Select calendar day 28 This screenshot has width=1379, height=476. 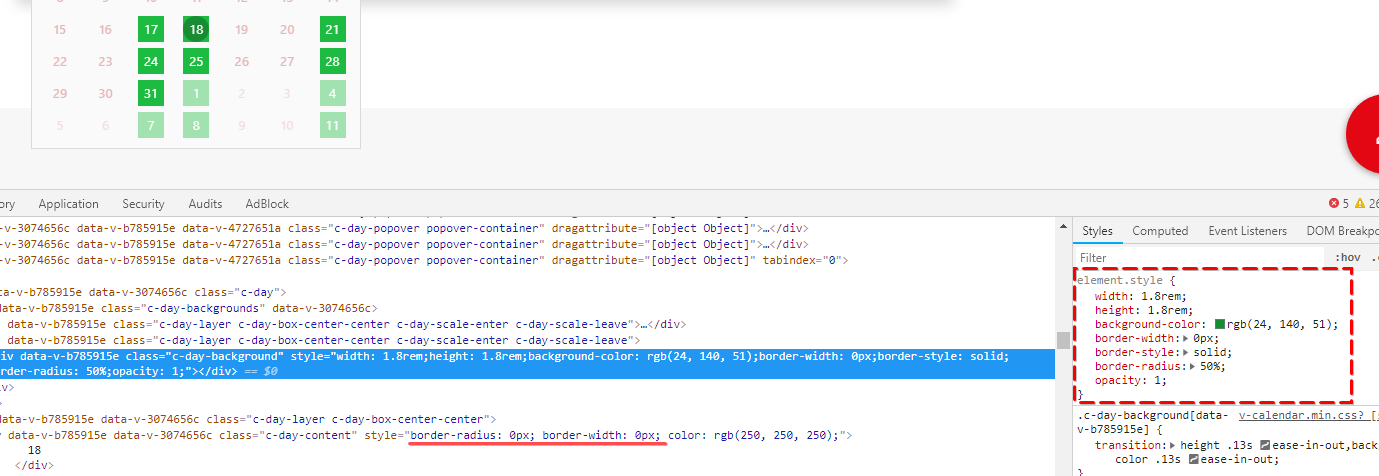[x=332, y=62]
